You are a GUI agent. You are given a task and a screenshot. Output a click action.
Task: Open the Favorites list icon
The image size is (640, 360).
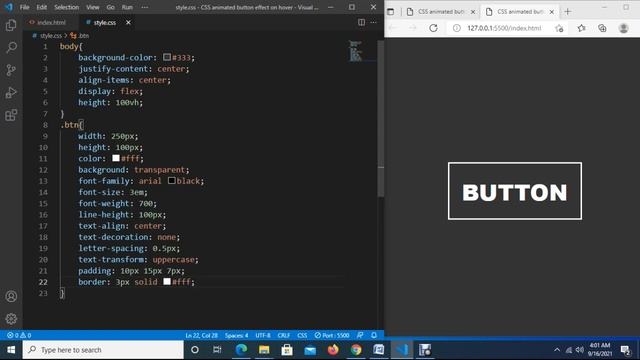coord(581,28)
